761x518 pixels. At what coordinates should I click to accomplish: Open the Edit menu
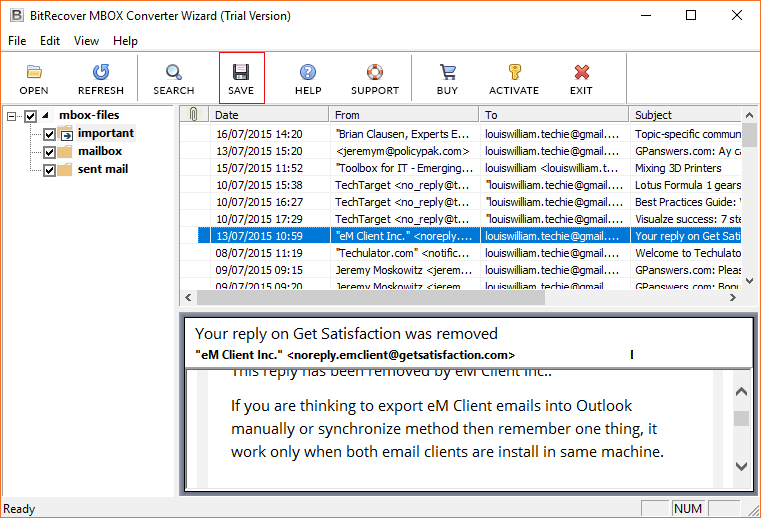tap(50, 41)
